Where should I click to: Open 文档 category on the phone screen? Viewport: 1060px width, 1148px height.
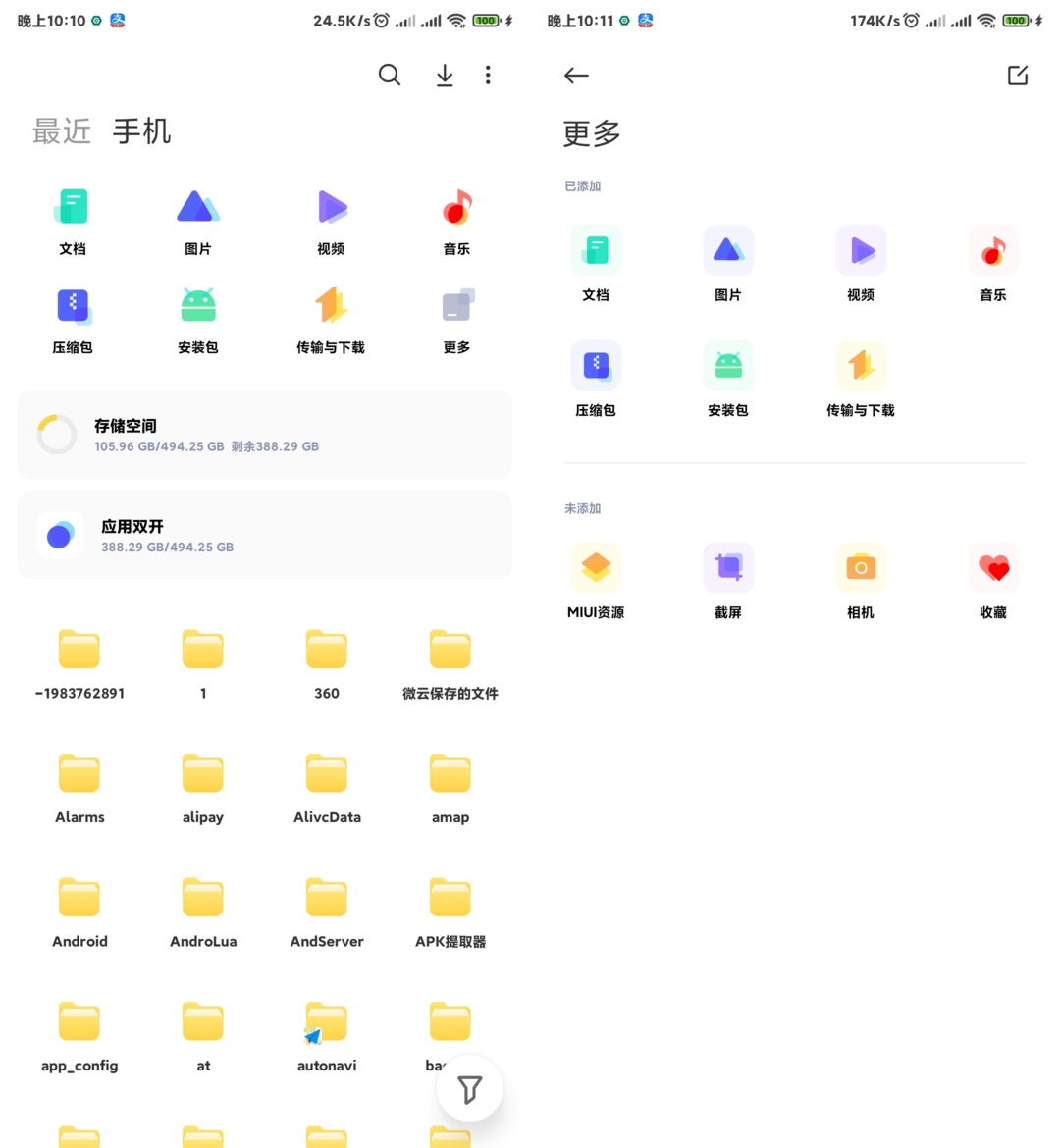pyautogui.click(x=72, y=222)
